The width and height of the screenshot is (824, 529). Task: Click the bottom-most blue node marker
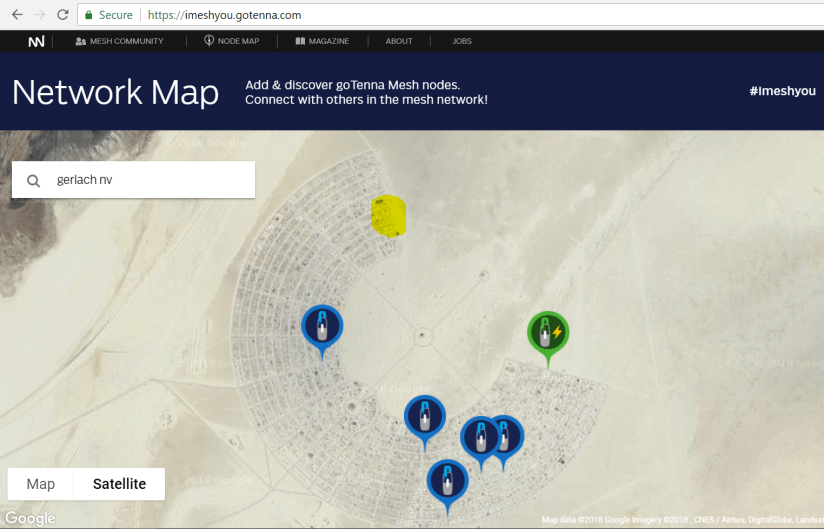click(x=447, y=480)
